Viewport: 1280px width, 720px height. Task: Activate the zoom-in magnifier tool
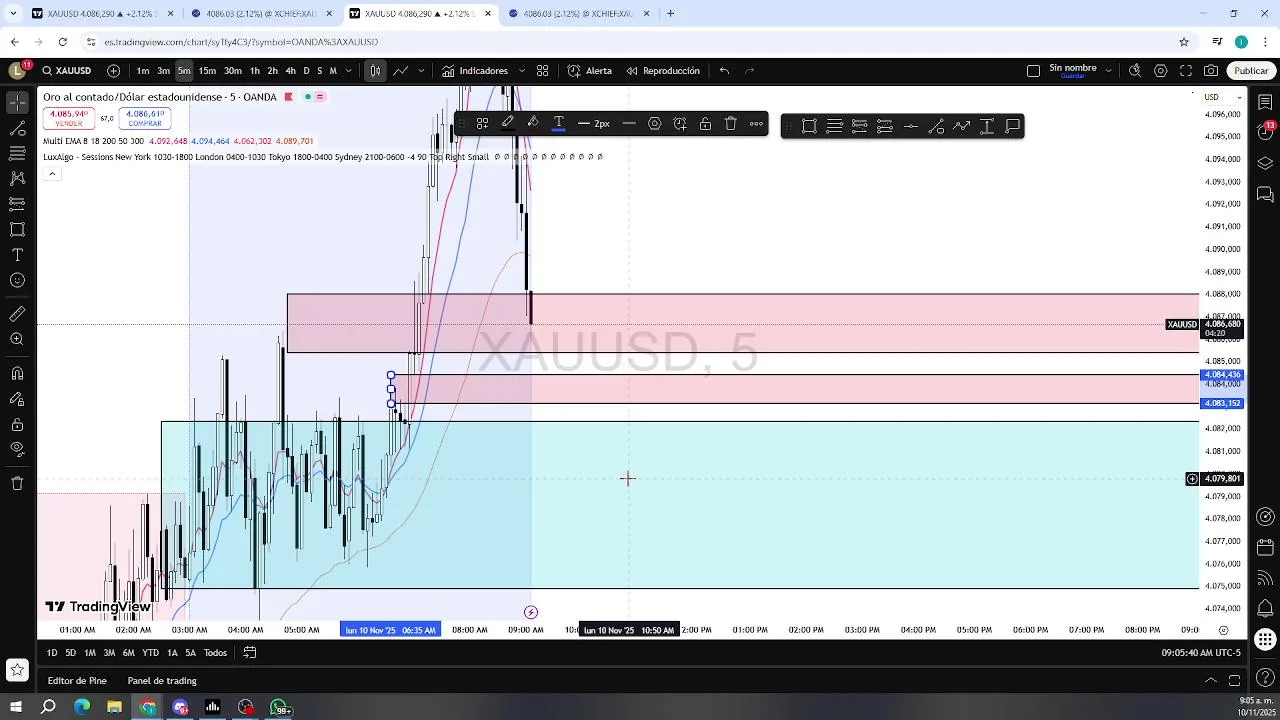point(17,339)
